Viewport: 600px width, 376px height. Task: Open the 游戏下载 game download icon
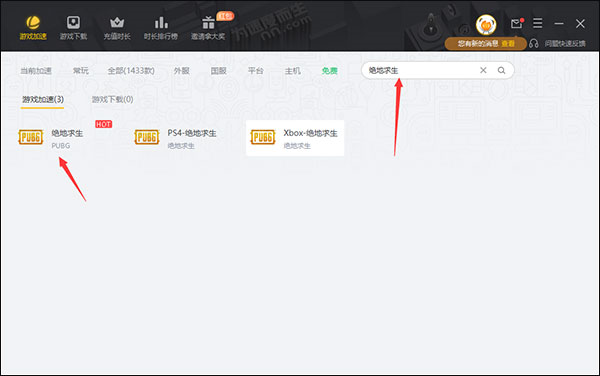(x=73, y=23)
